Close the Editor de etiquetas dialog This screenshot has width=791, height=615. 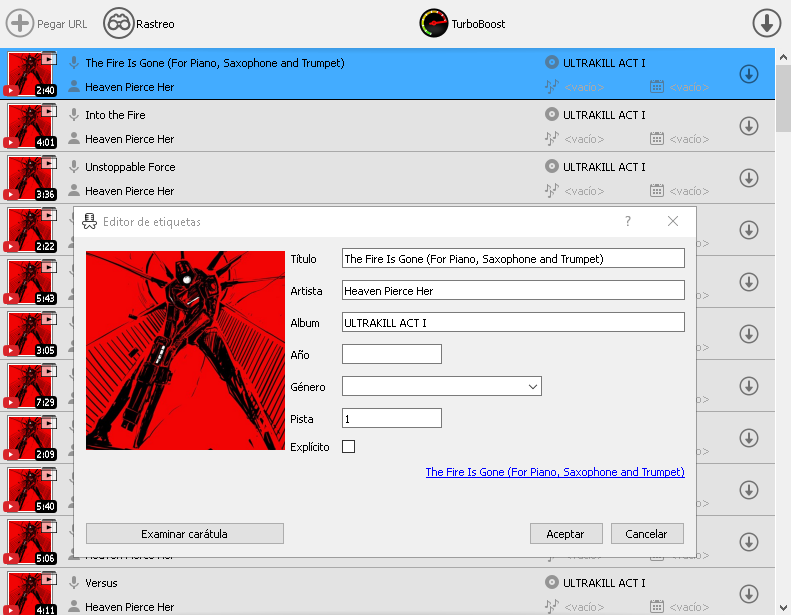tap(672, 221)
